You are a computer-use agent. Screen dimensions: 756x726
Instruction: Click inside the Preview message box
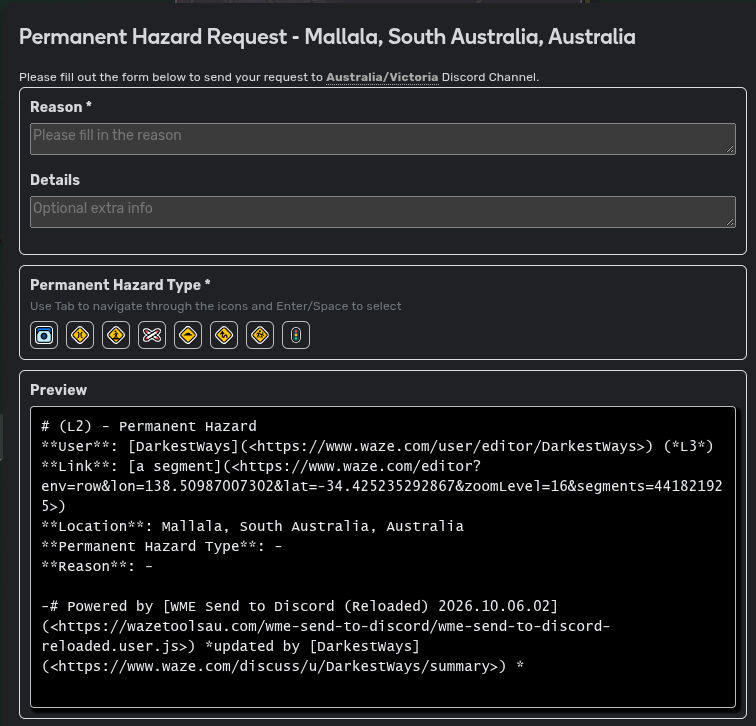coord(383,557)
